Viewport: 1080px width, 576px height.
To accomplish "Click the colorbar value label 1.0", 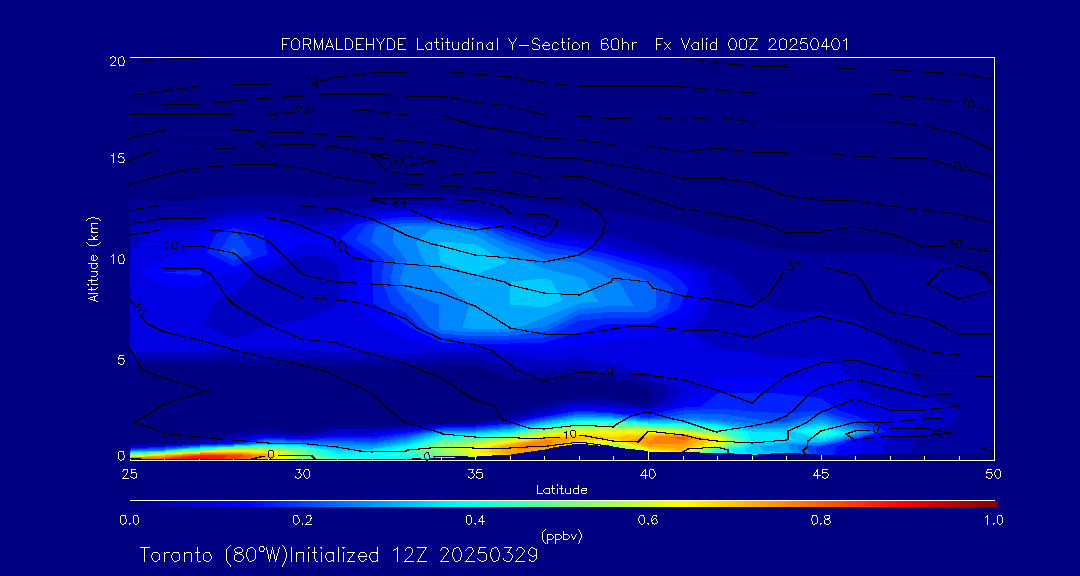I will click(x=994, y=520).
